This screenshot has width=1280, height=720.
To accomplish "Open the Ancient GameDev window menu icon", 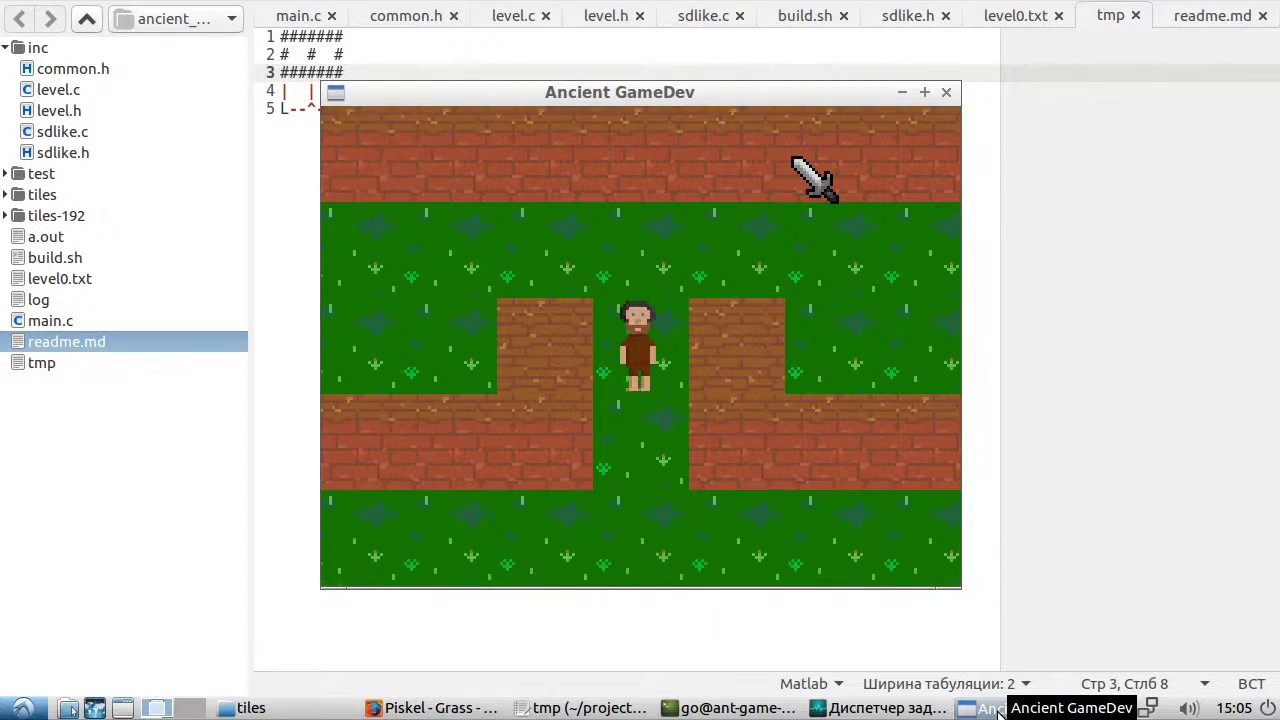I will tap(335, 93).
